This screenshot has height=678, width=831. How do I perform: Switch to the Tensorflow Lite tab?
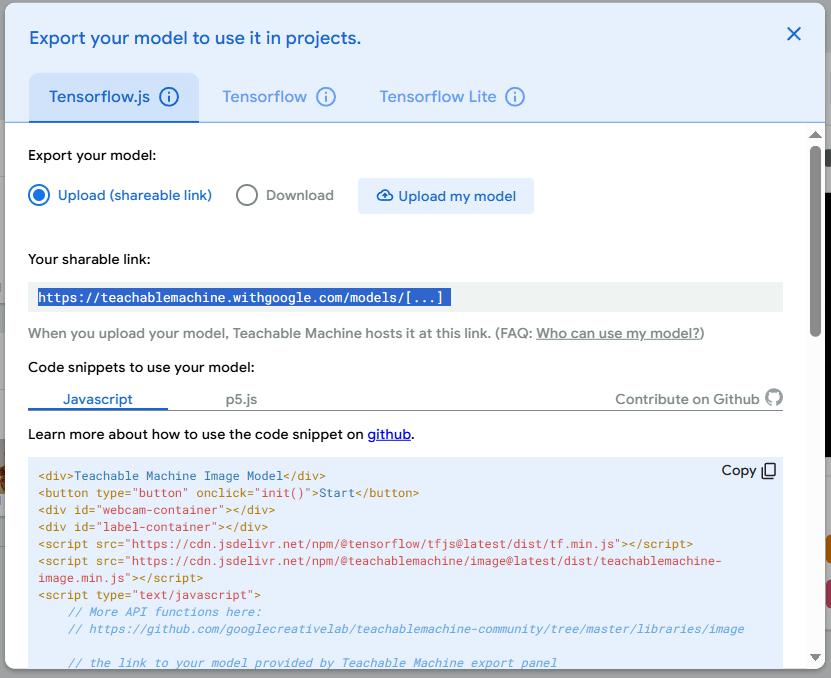pos(437,97)
